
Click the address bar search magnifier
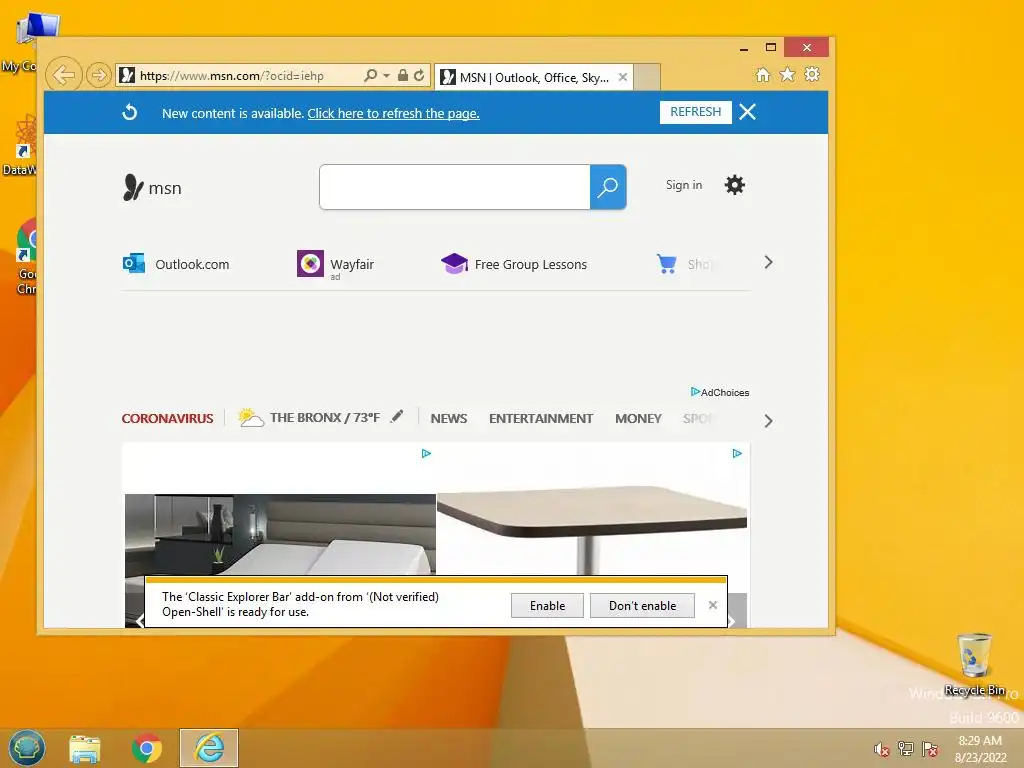click(x=370, y=76)
